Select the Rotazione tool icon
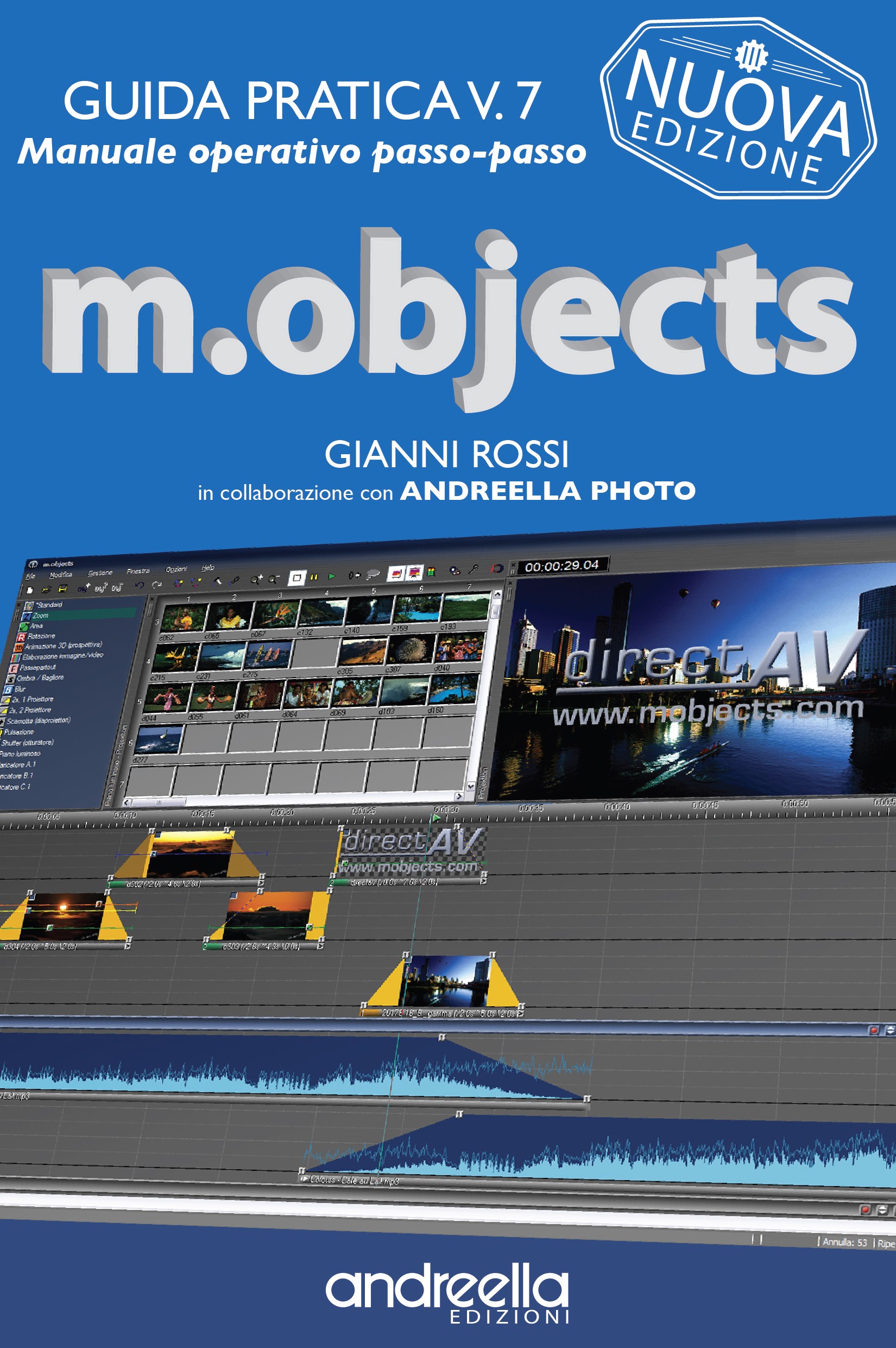The image size is (896, 1348). tap(21, 637)
